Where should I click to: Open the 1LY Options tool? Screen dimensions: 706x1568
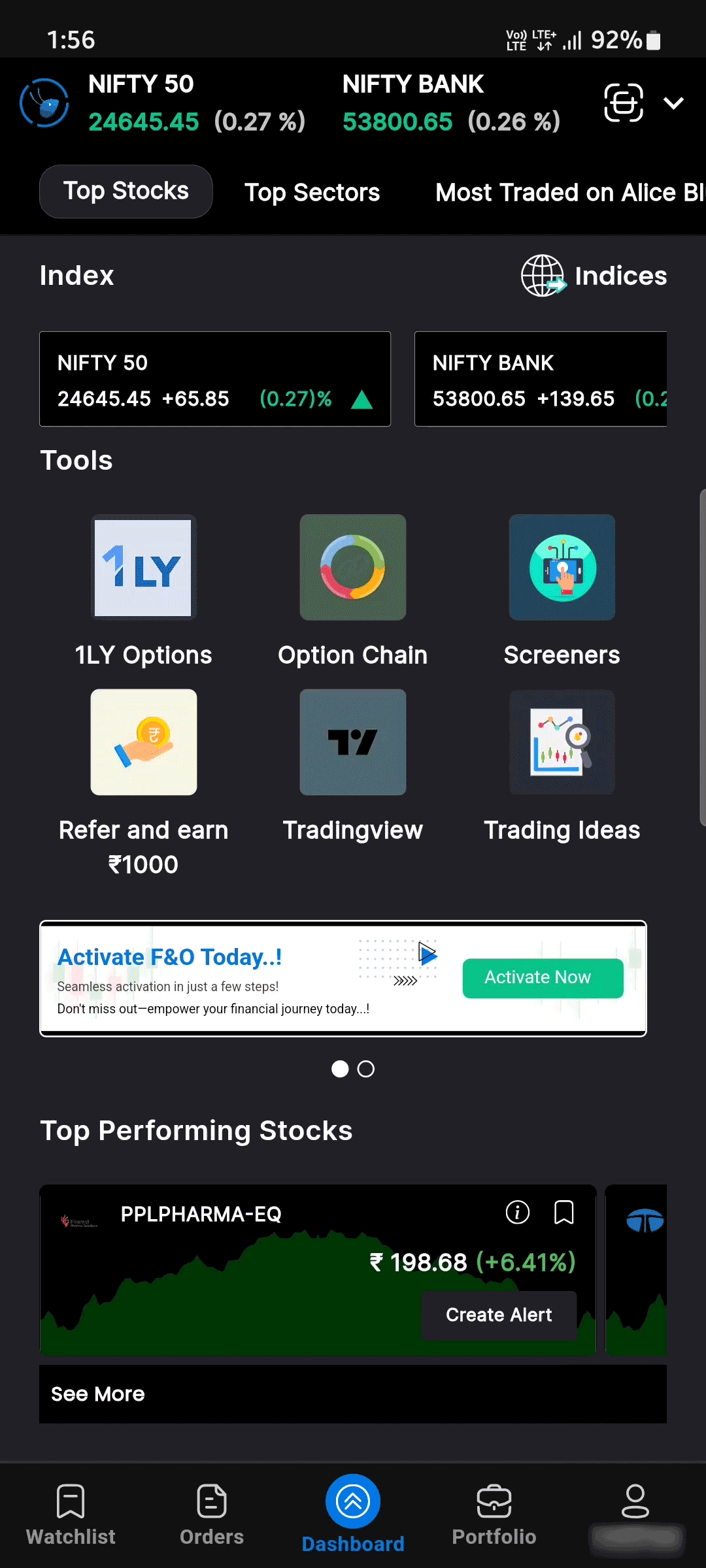tap(144, 567)
